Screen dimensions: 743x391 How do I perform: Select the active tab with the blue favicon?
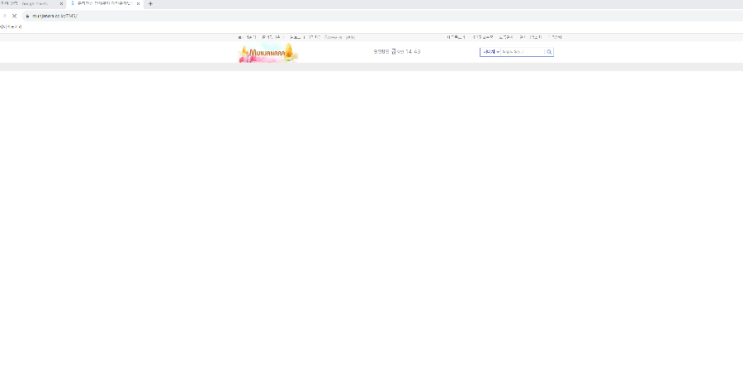tap(104, 4)
